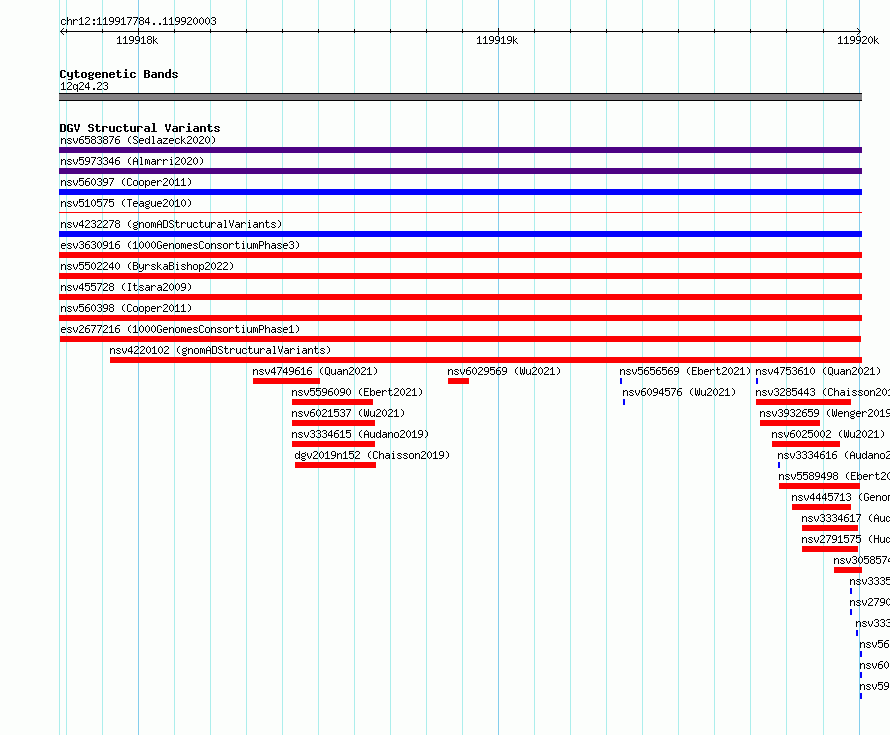Click the DGV Structural Variants track title

[x=140, y=128]
